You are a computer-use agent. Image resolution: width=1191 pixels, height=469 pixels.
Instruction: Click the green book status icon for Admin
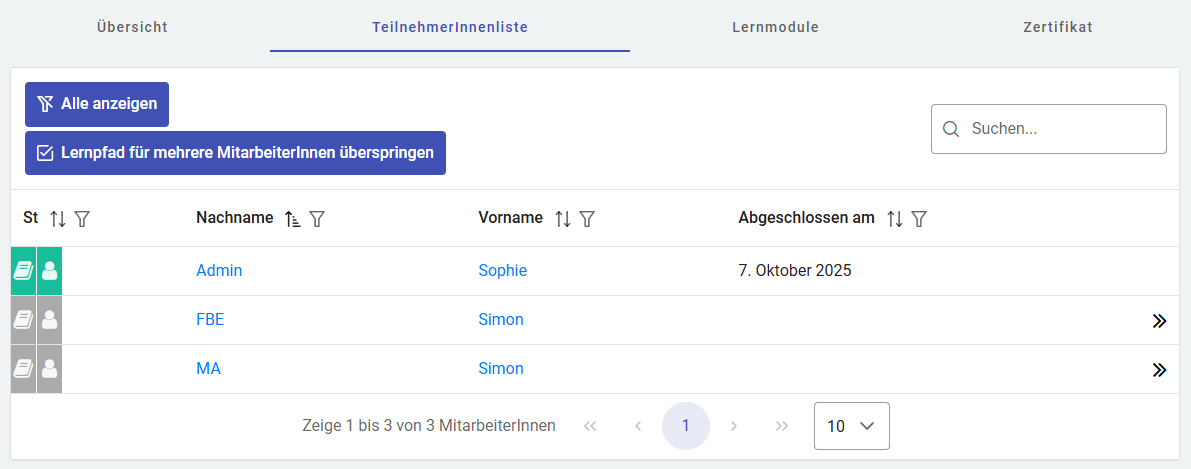point(23,271)
